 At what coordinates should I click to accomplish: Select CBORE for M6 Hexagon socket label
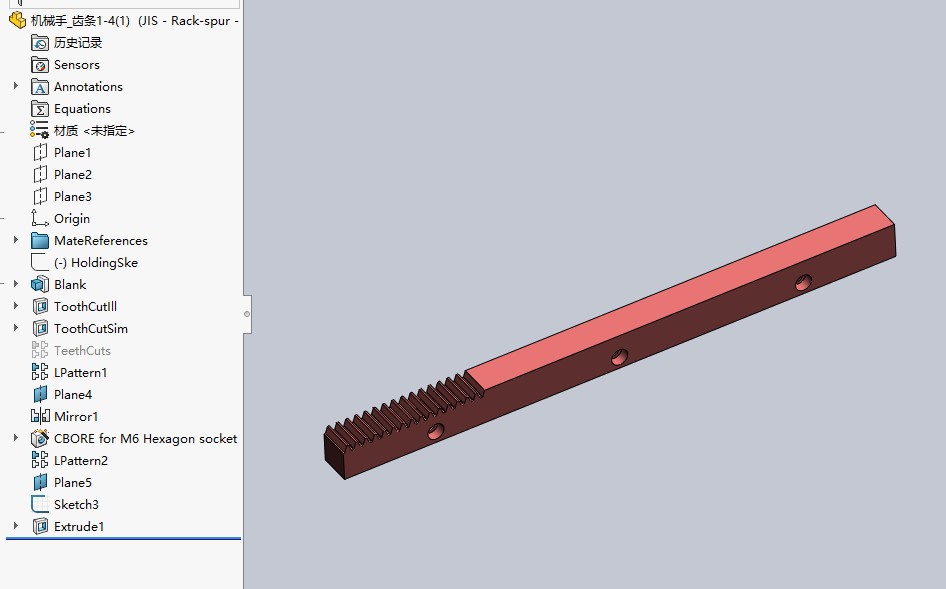(x=145, y=439)
